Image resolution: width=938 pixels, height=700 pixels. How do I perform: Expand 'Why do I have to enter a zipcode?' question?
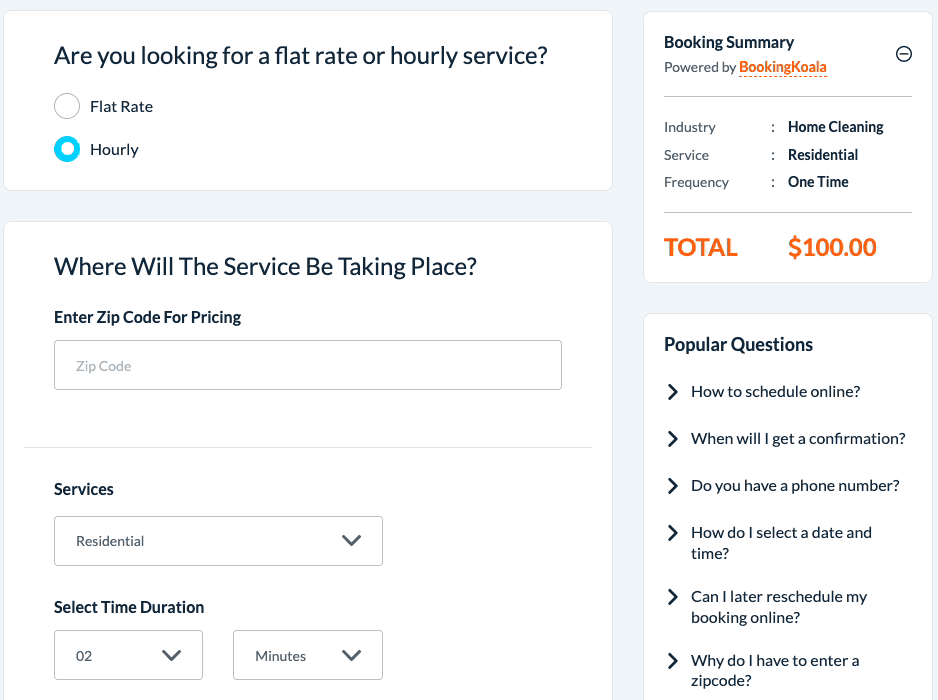pyautogui.click(x=775, y=671)
